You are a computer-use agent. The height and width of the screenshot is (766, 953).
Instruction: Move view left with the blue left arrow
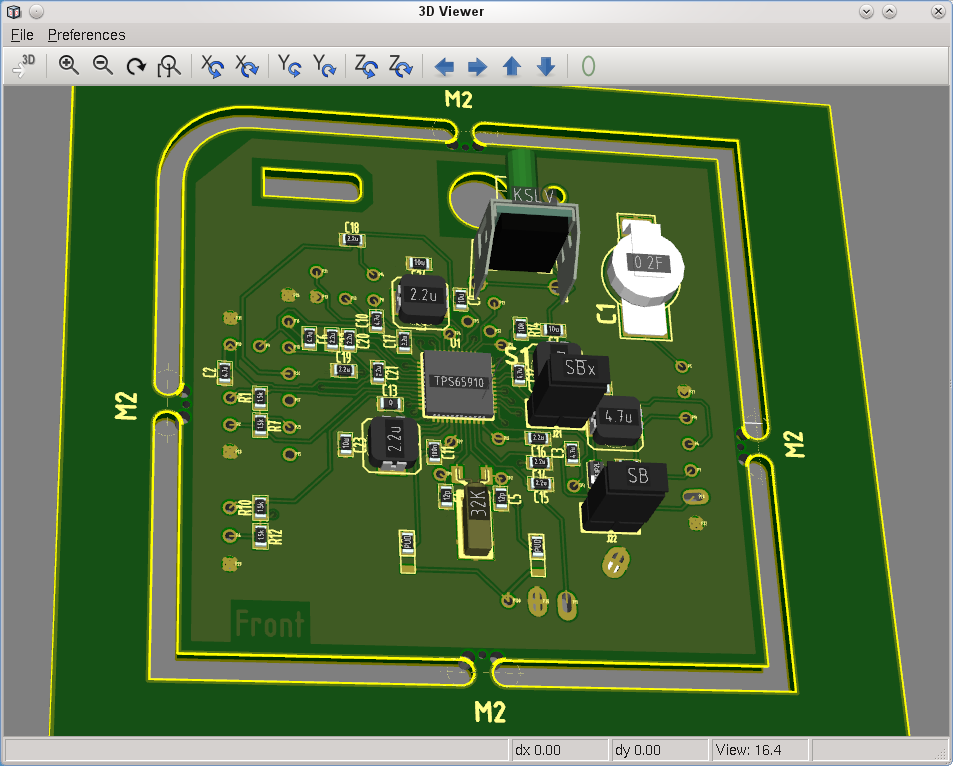coord(444,66)
